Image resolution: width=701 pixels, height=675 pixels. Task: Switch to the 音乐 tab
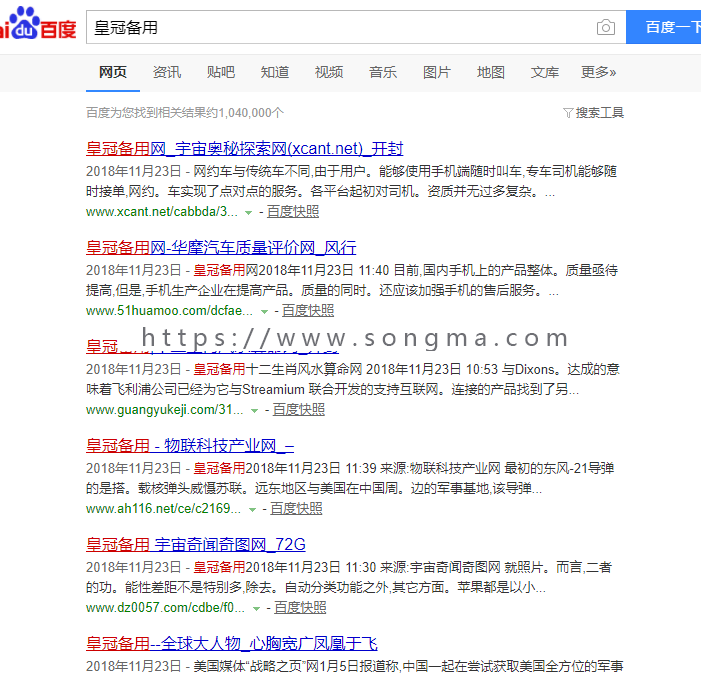coord(383,72)
